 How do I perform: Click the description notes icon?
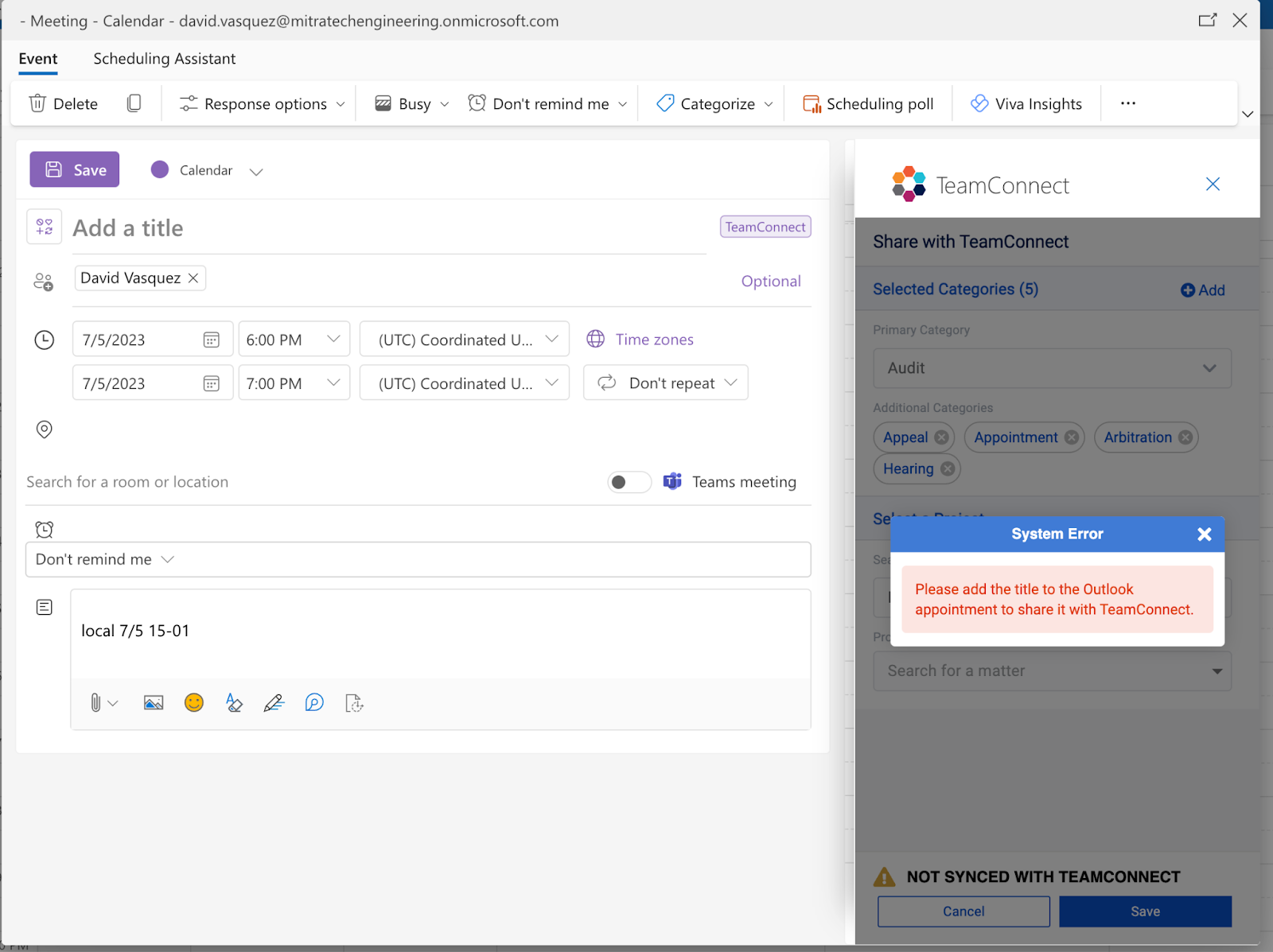(45, 608)
